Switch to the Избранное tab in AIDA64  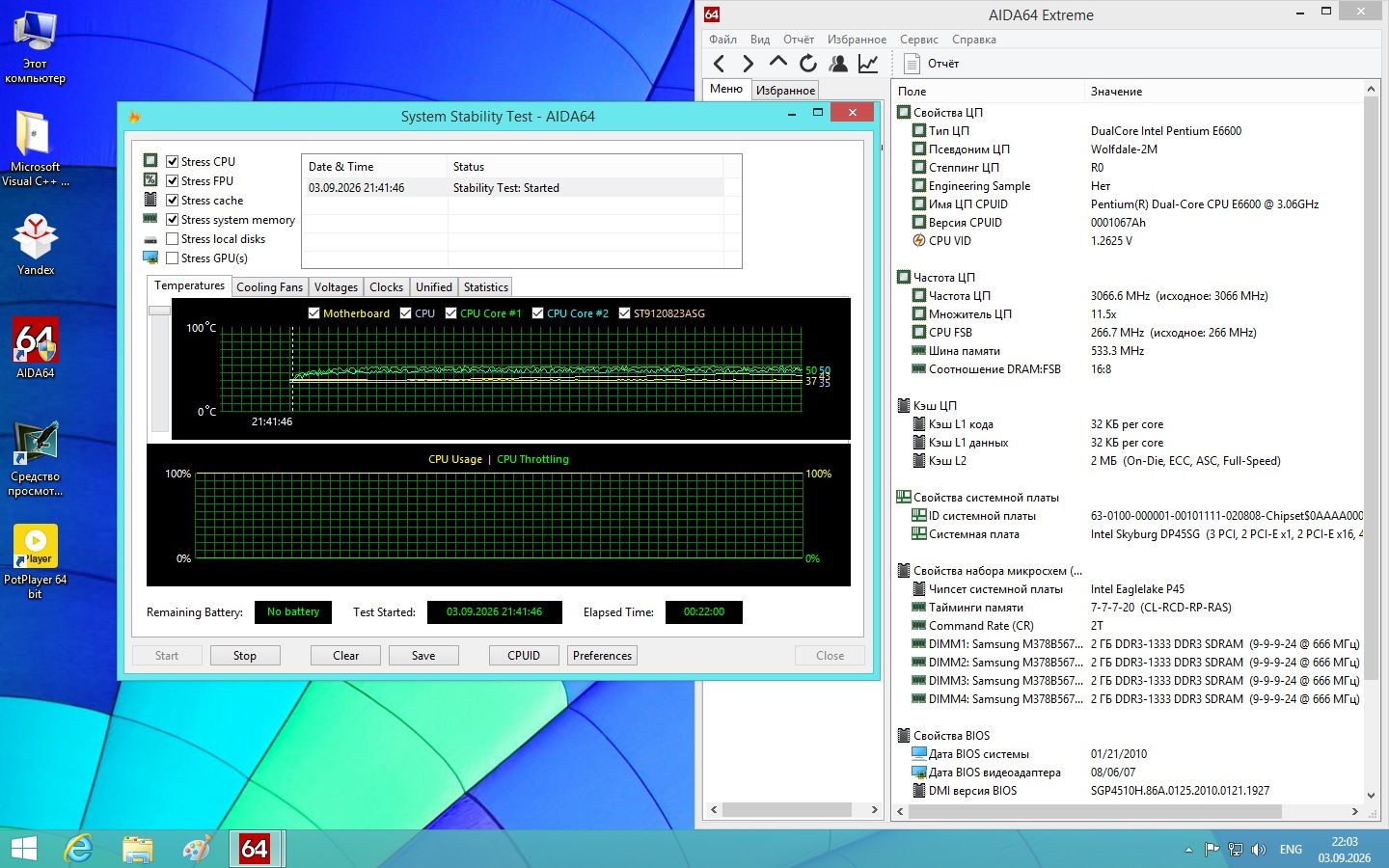785,91
